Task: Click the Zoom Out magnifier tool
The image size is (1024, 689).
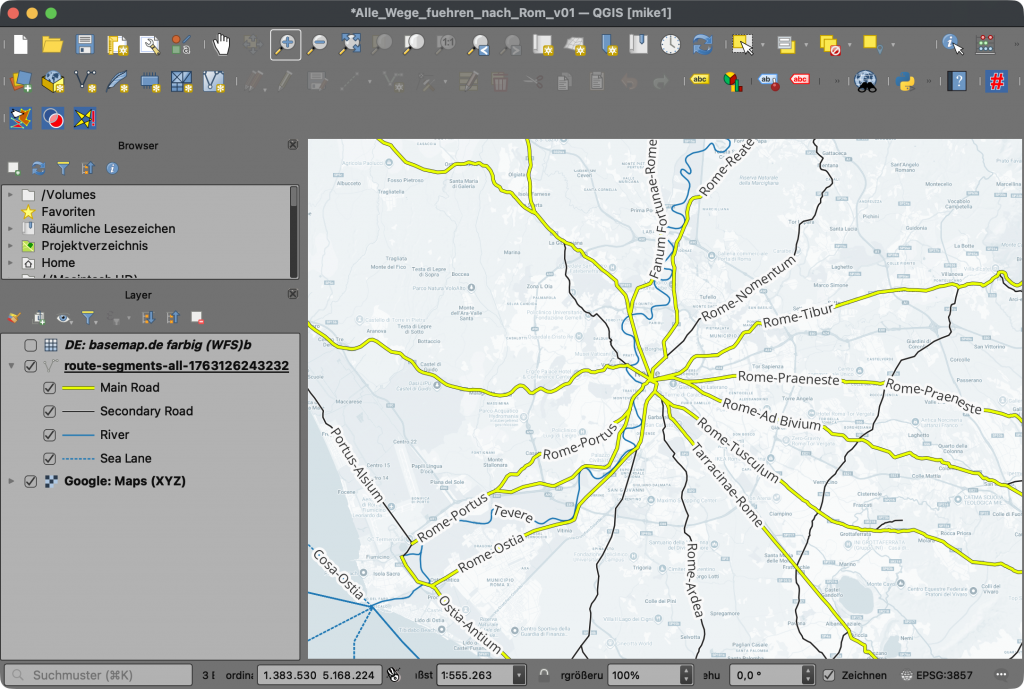Action: point(317,44)
